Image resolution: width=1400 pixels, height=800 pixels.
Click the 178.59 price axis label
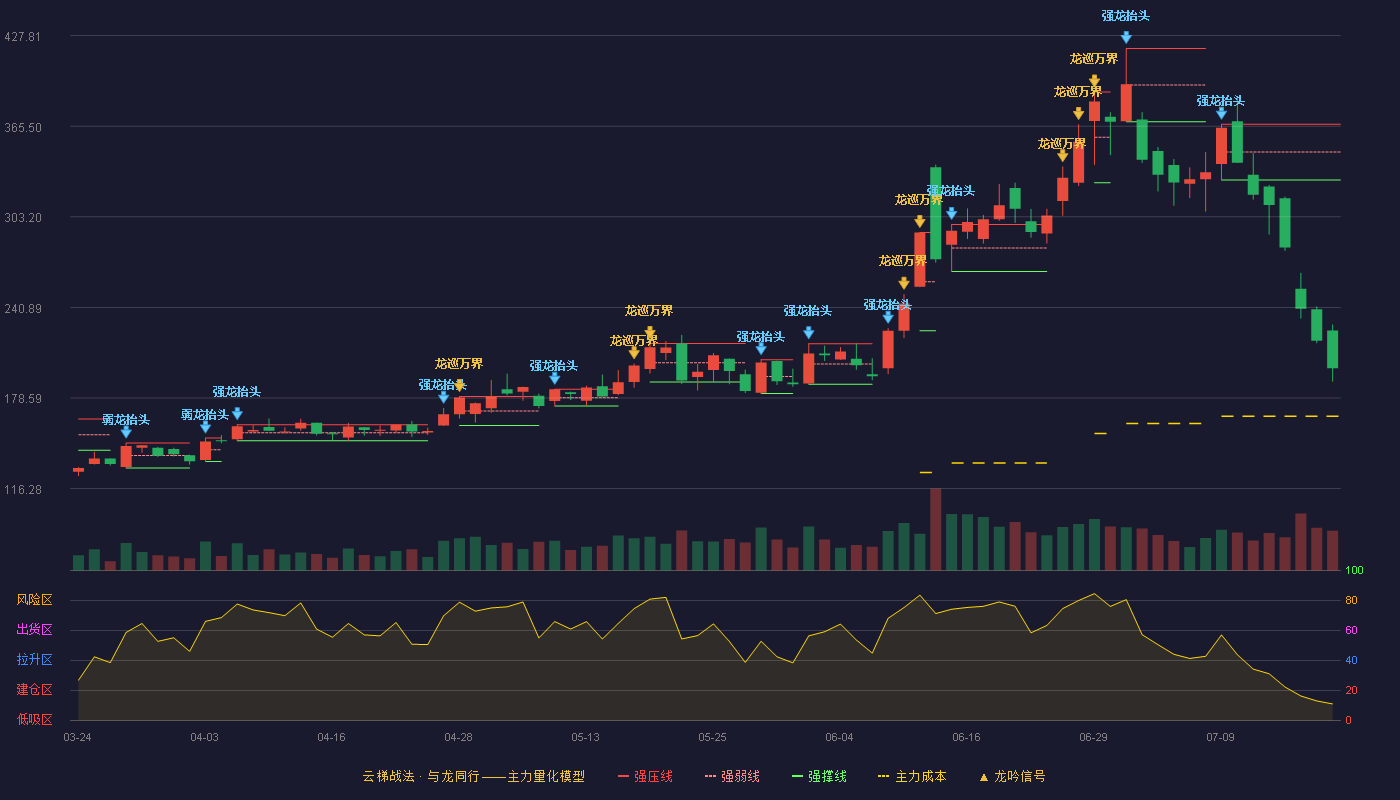[x=22, y=399]
